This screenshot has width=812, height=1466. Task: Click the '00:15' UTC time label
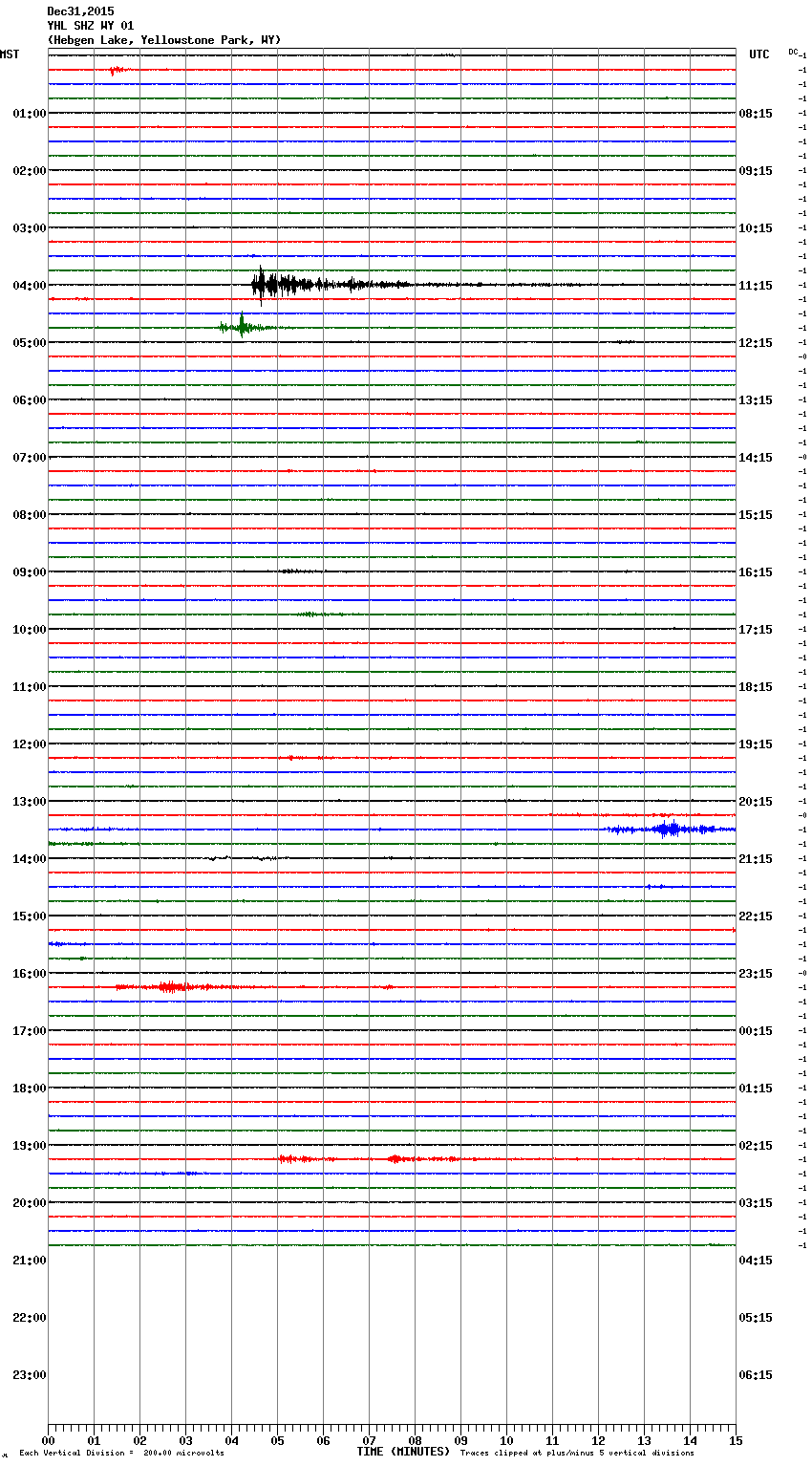coord(756,1031)
